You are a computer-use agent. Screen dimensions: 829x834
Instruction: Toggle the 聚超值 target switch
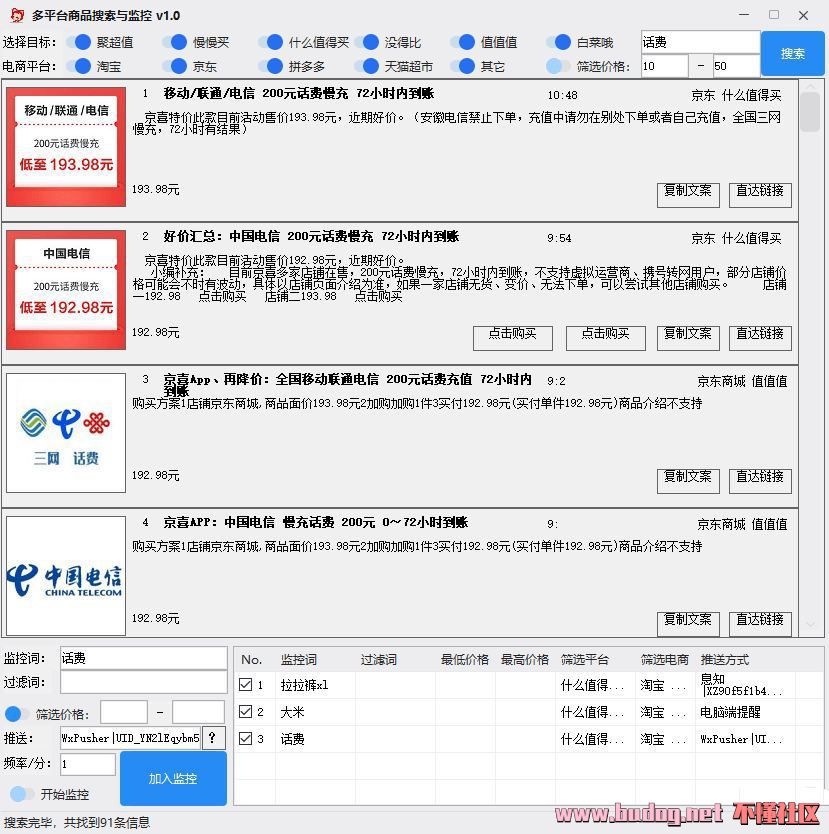point(79,42)
